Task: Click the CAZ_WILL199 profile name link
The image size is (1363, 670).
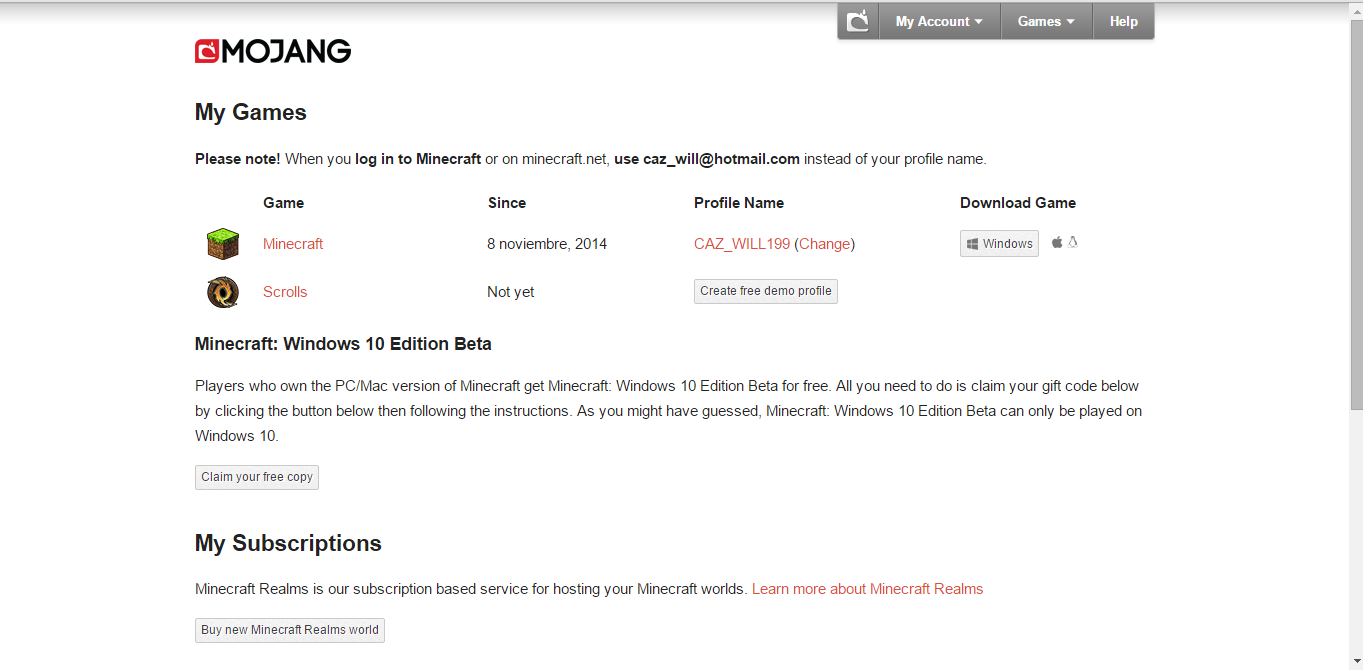Action: 742,244
